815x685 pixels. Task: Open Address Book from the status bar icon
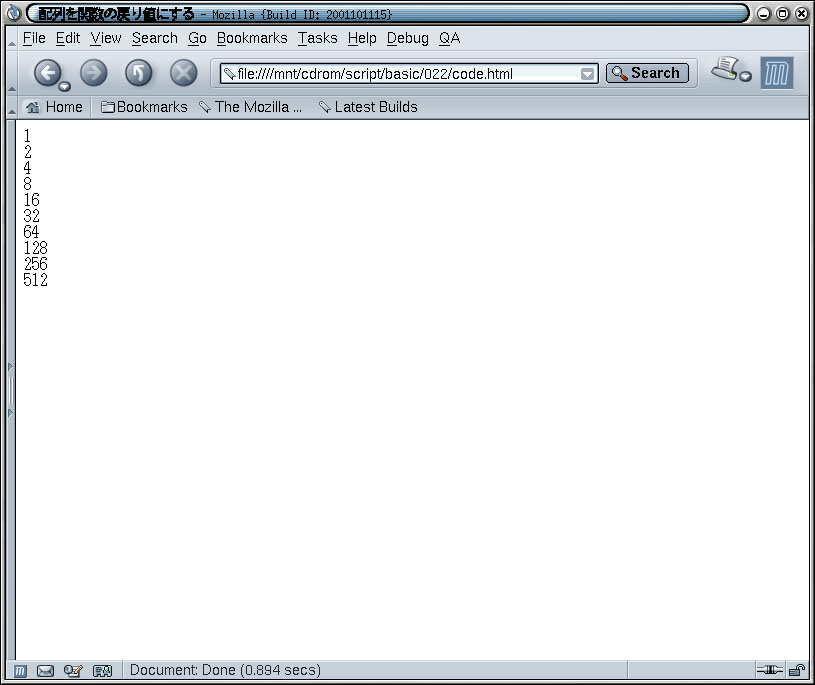102,671
